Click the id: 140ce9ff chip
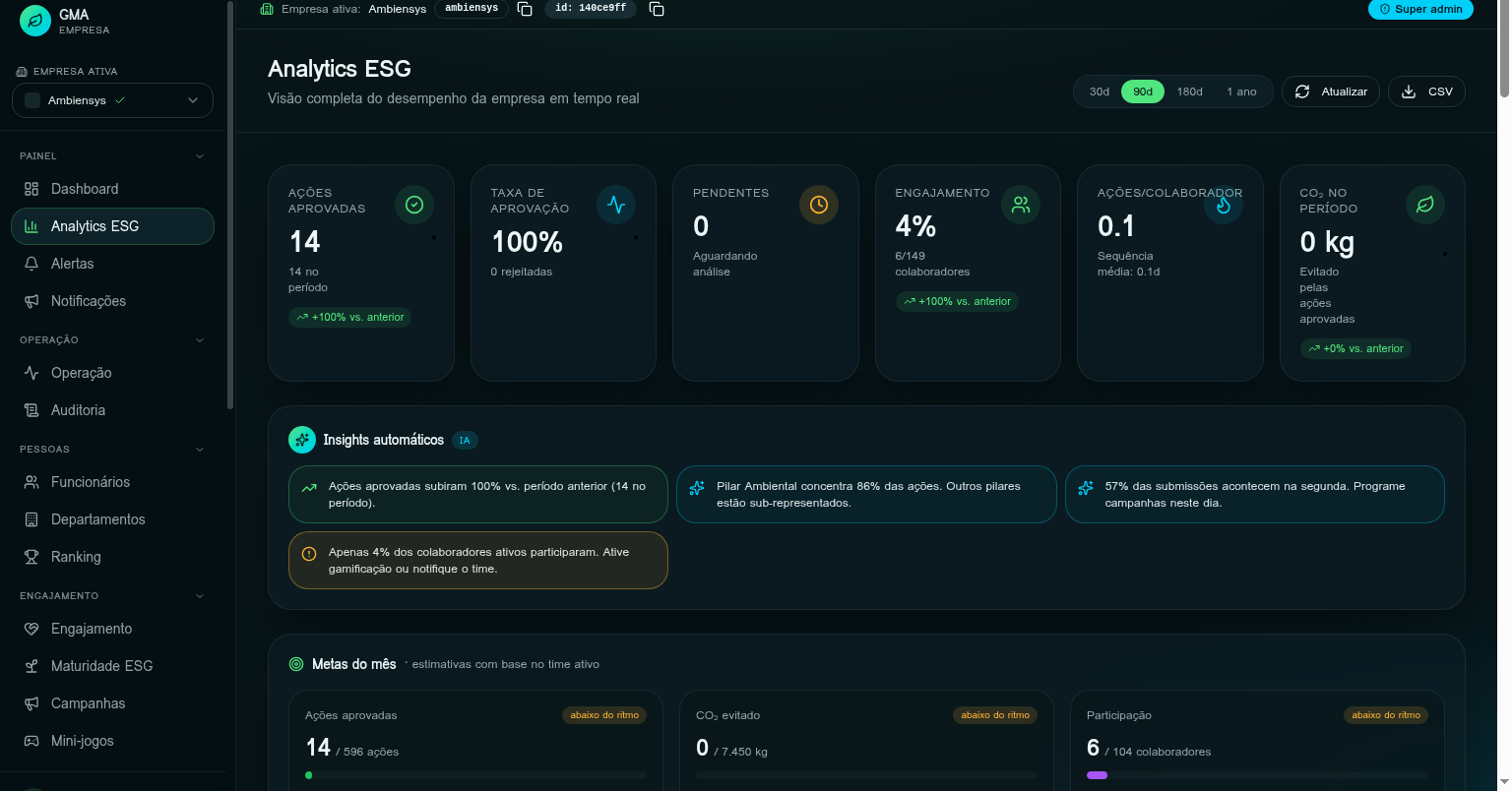Viewport: 1512px width, 791px height. [x=591, y=9]
